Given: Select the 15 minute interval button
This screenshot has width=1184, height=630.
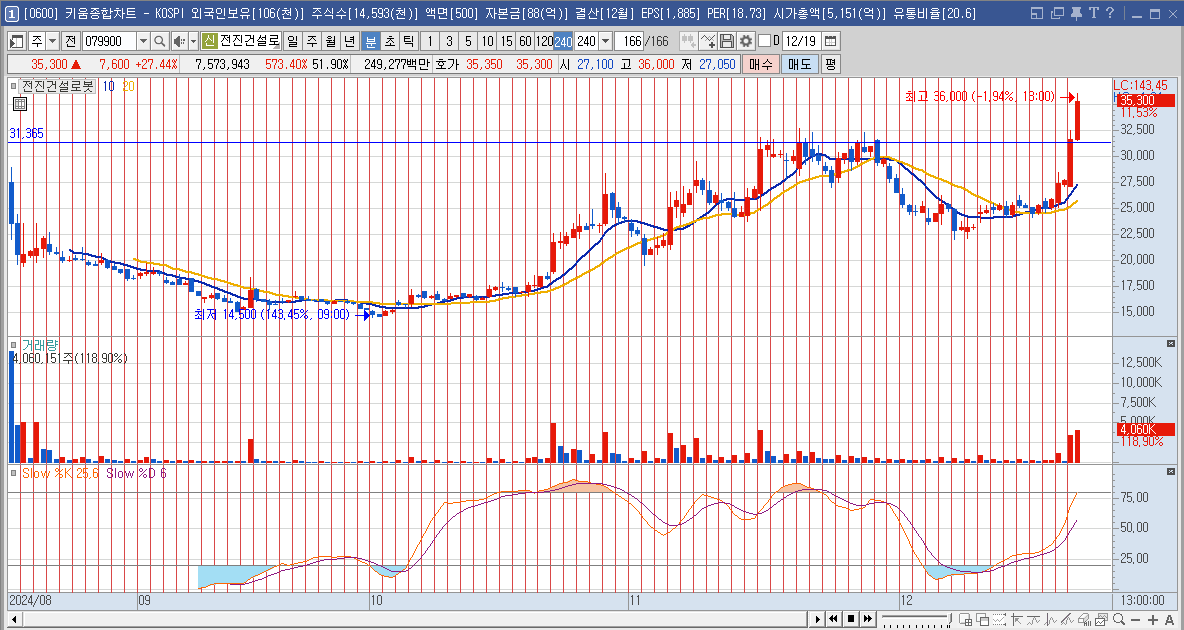Looking at the screenshot, I should click(506, 42).
